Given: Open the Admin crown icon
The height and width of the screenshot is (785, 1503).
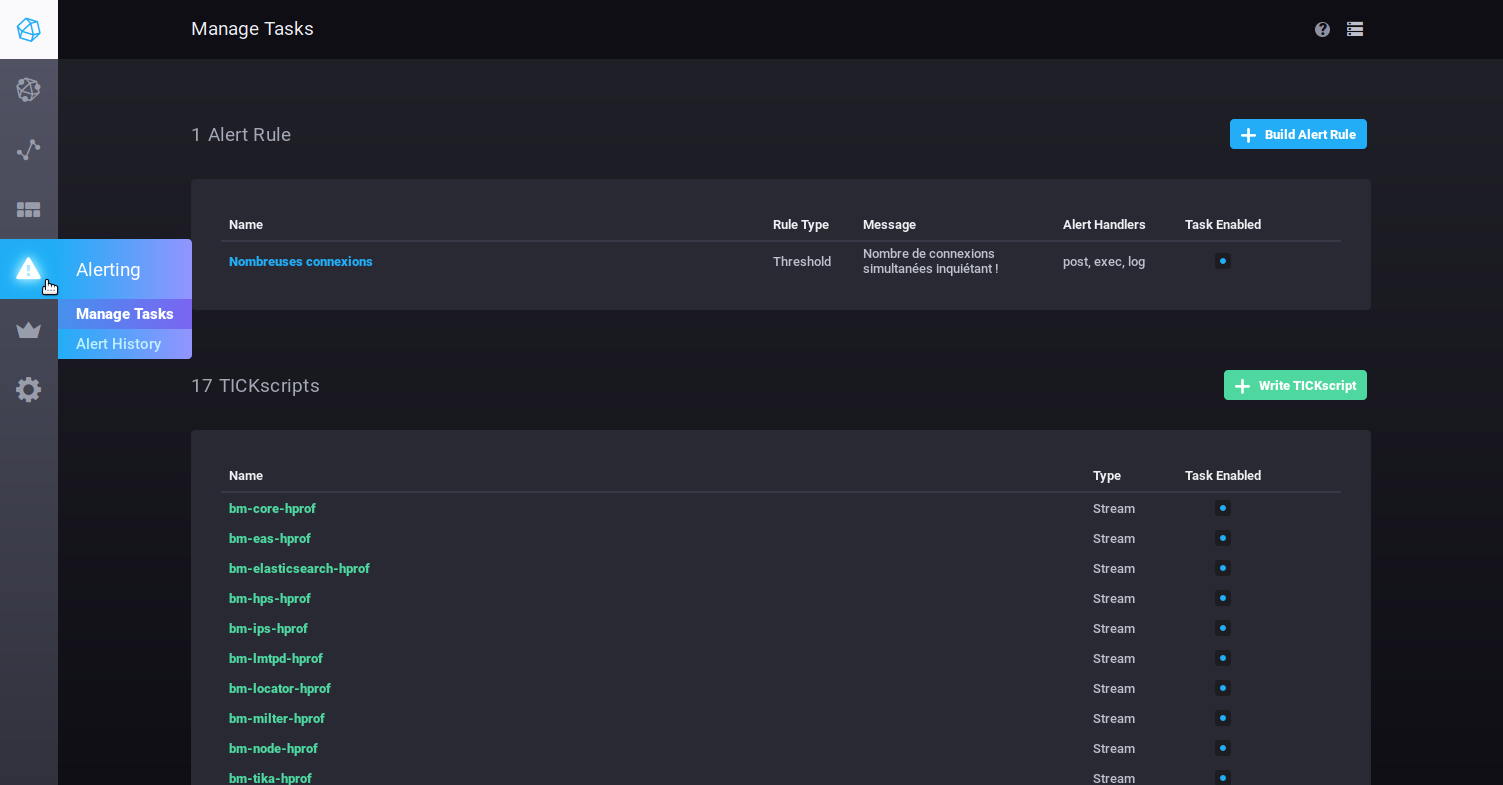Looking at the screenshot, I should point(29,330).
